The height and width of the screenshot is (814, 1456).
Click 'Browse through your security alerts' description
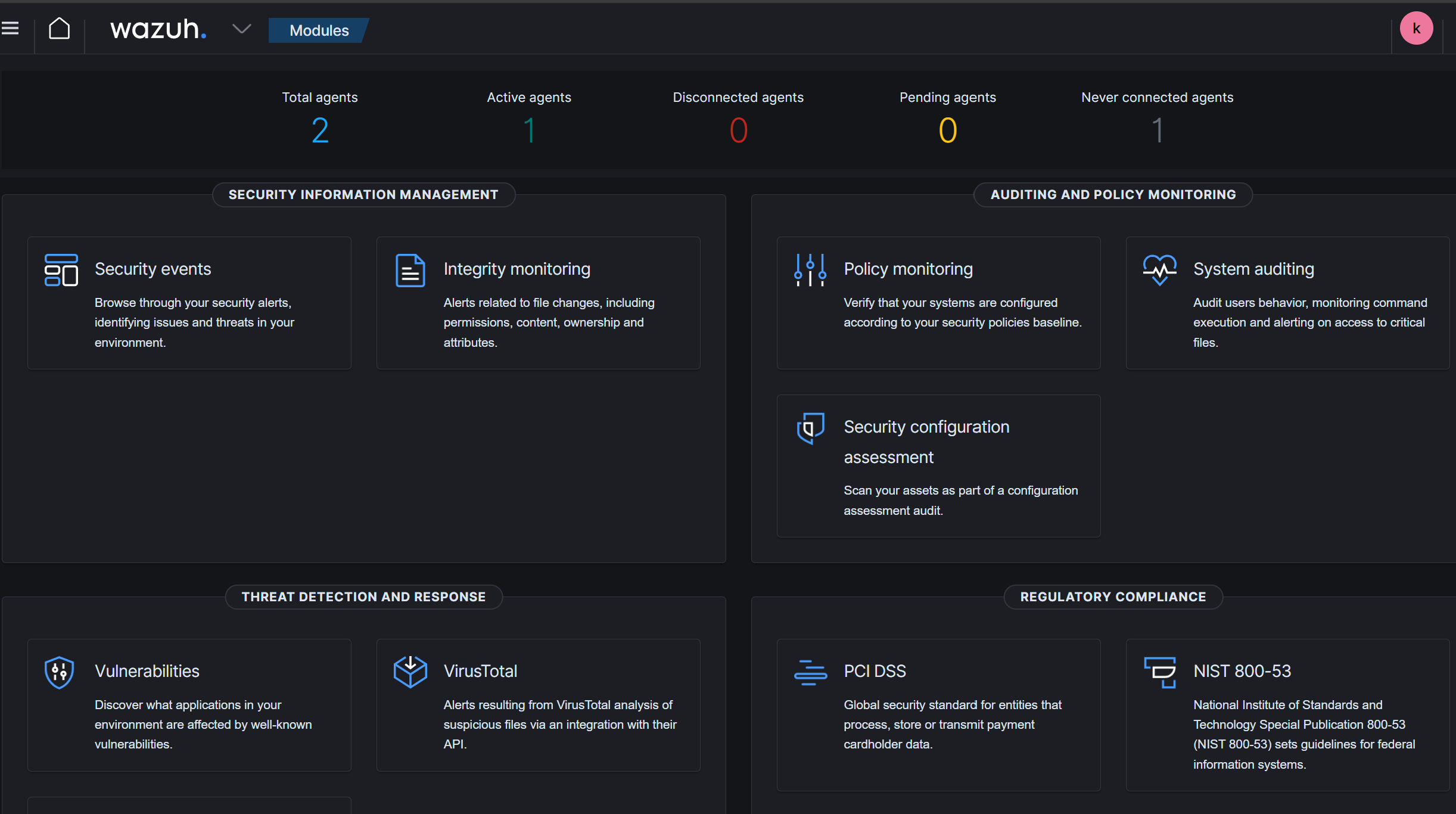coord(194,322)
